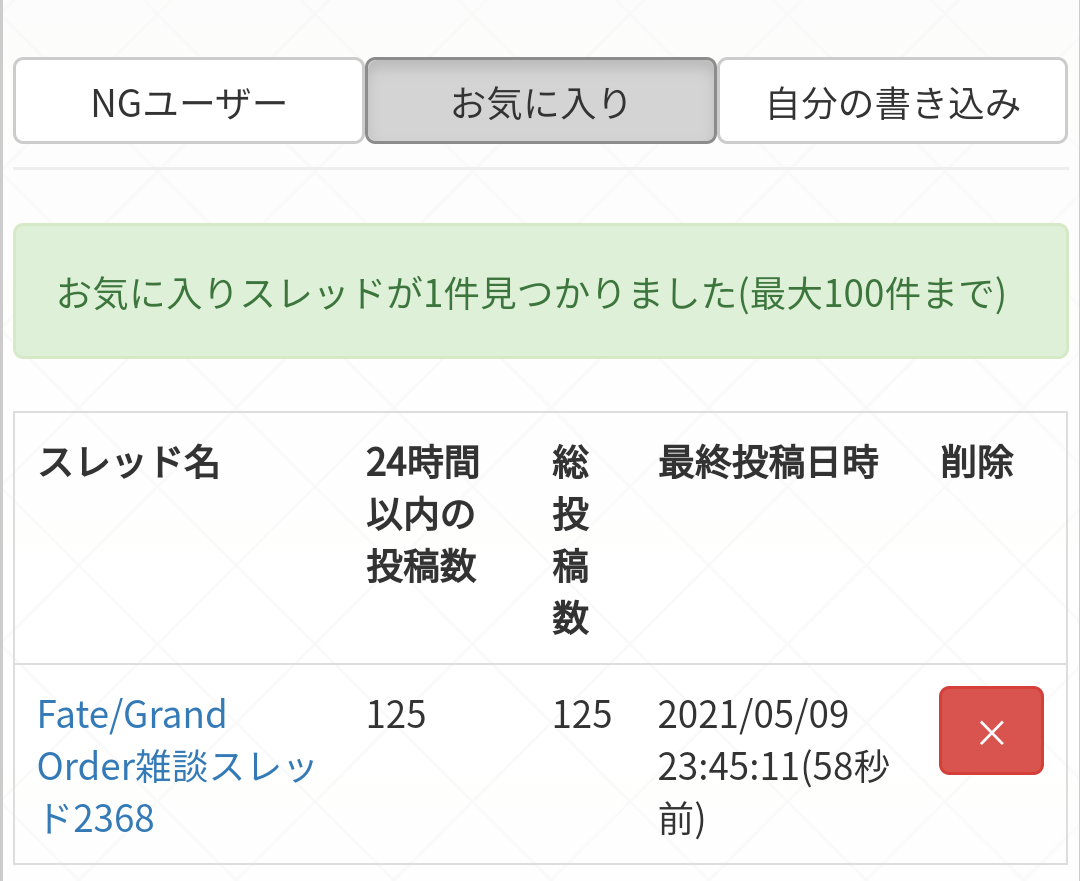Viewport: 1080px width, 881px height.
Task: Click the スレッド名 column header
Action: 129,463
